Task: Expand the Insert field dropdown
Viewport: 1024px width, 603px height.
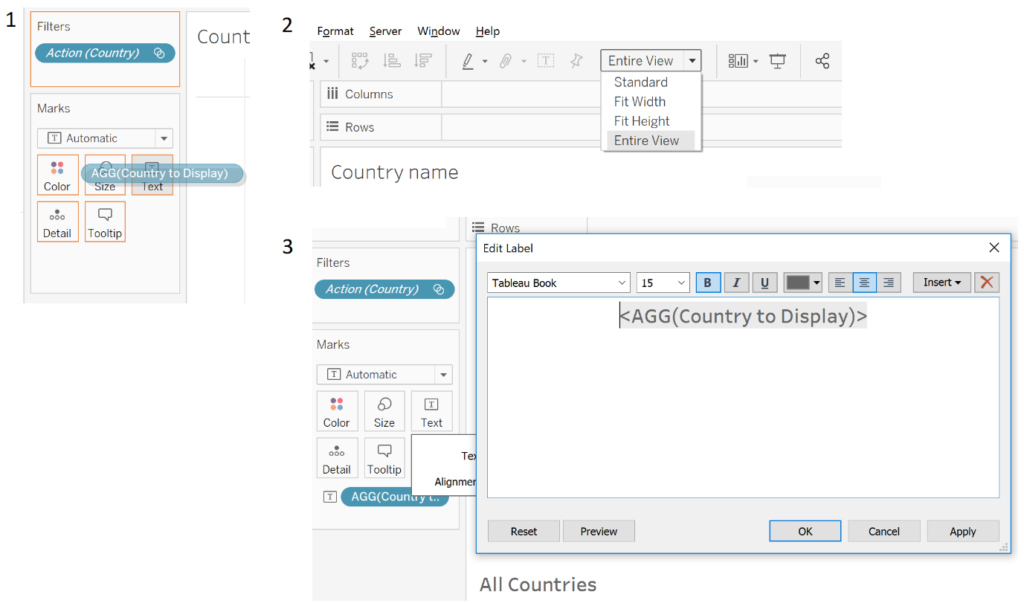Action: tap(941, 283)
